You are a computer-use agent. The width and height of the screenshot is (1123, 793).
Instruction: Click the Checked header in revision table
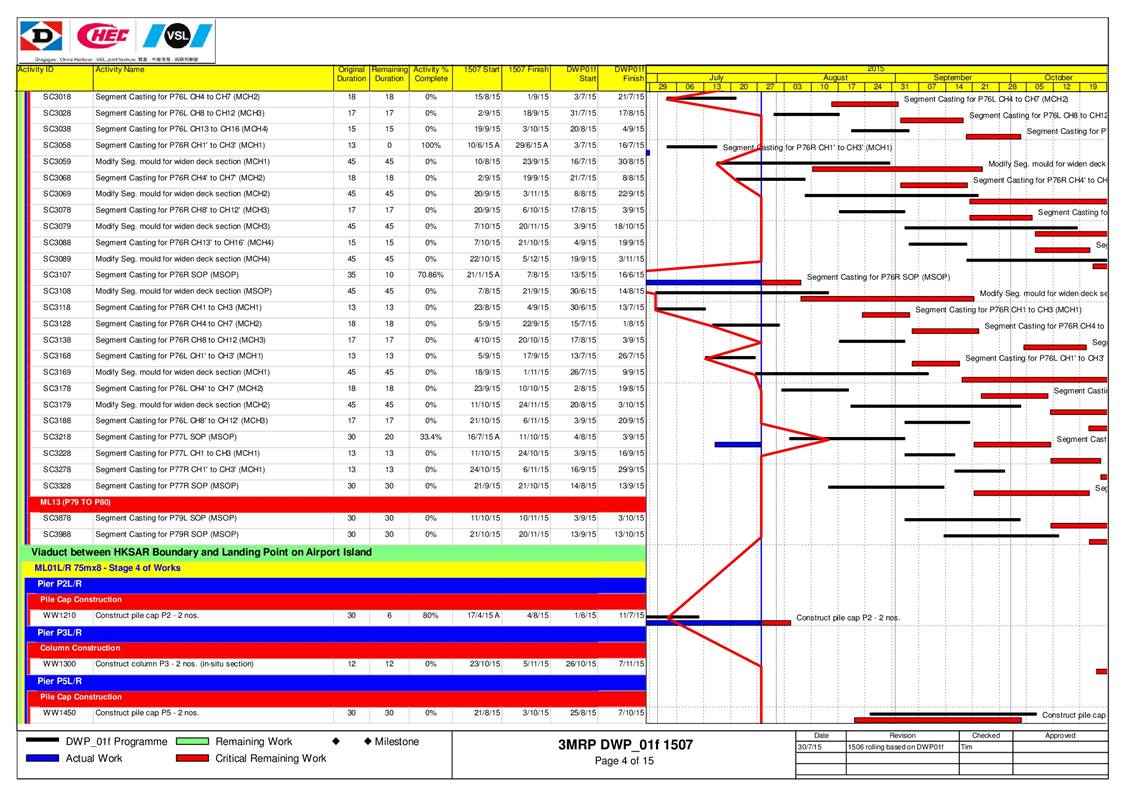click(985, 736)
